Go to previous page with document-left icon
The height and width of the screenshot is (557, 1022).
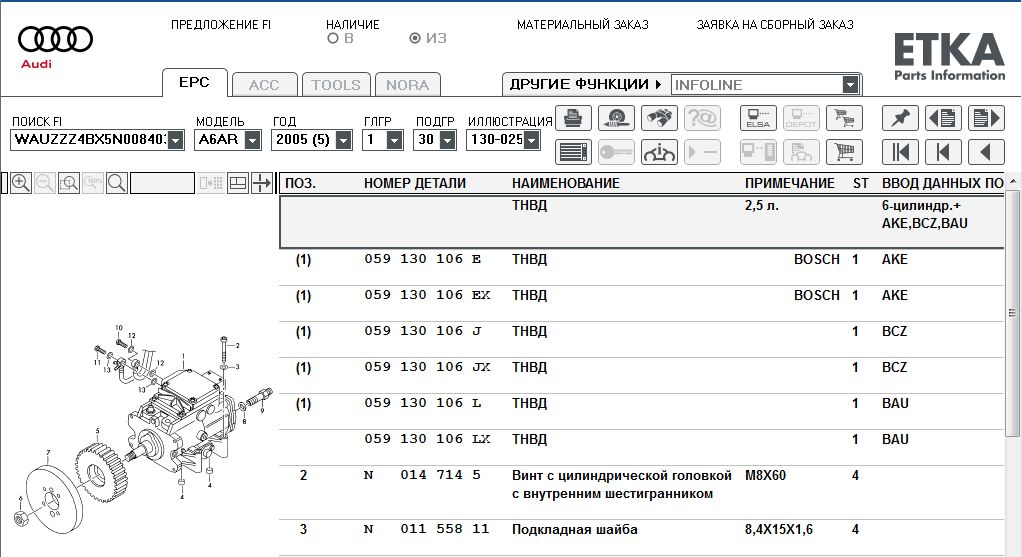pos(943,118)
